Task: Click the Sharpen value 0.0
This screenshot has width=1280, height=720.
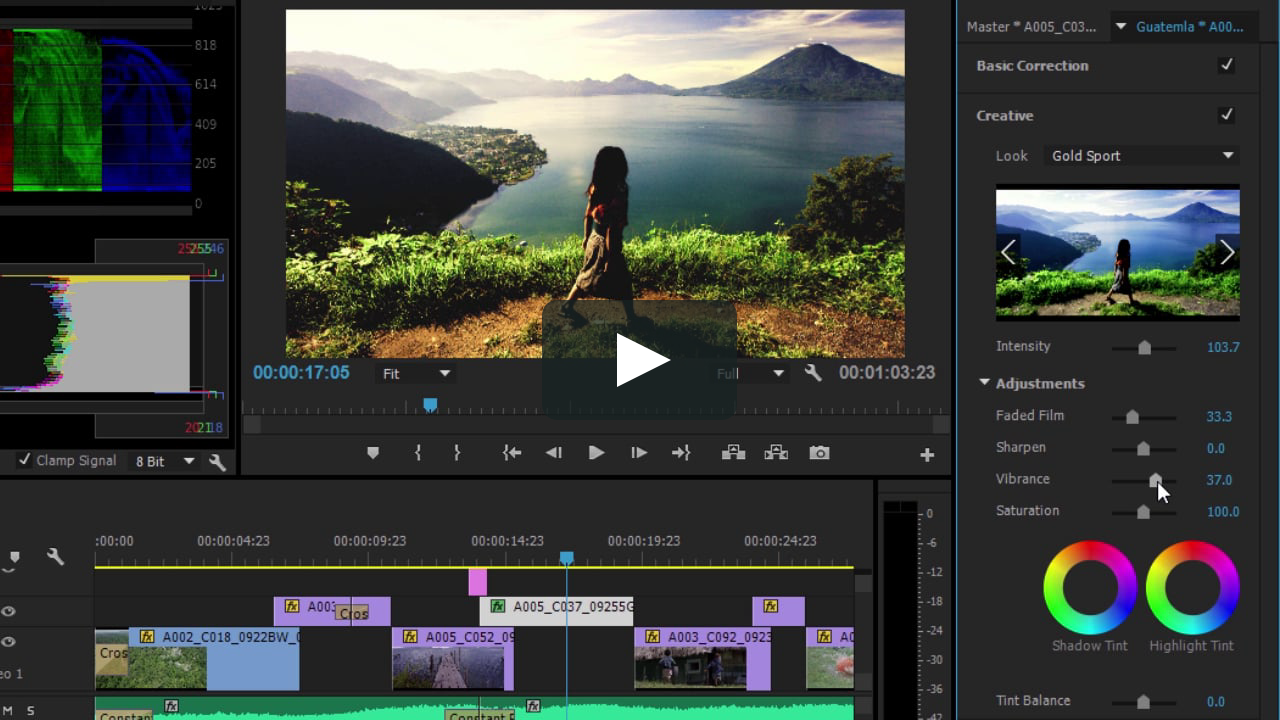Action: pos(1215,448)
